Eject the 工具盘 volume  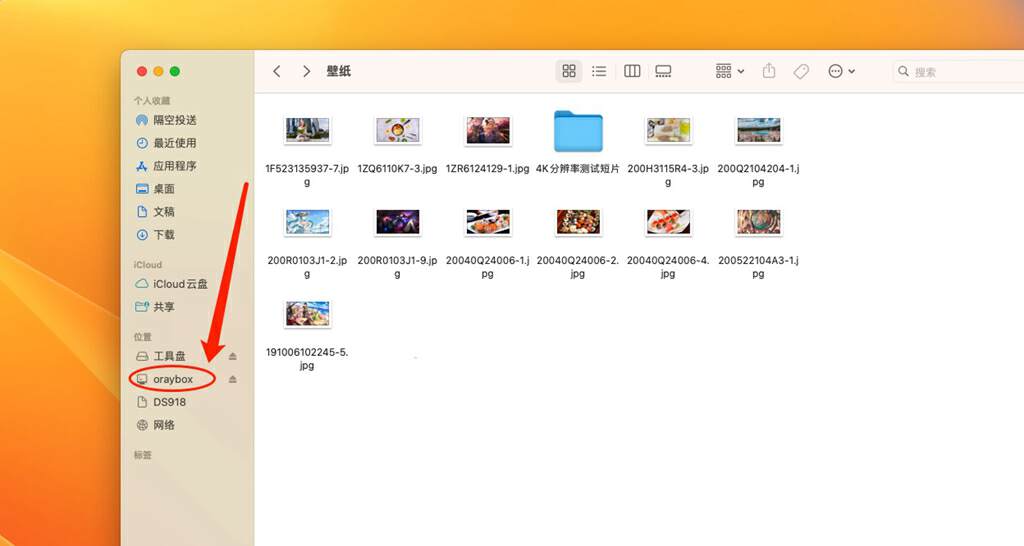[233, 356]
